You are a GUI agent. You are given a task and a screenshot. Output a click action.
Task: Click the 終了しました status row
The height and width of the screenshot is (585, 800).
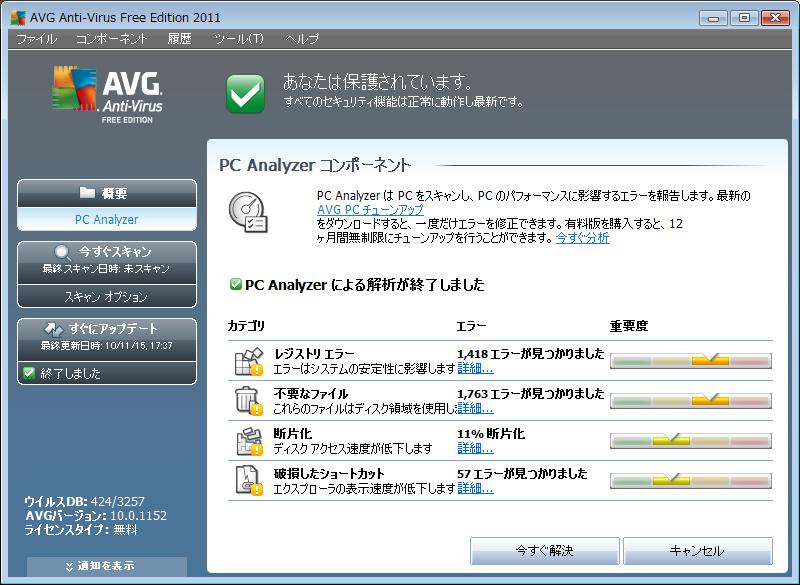(107, 373)
